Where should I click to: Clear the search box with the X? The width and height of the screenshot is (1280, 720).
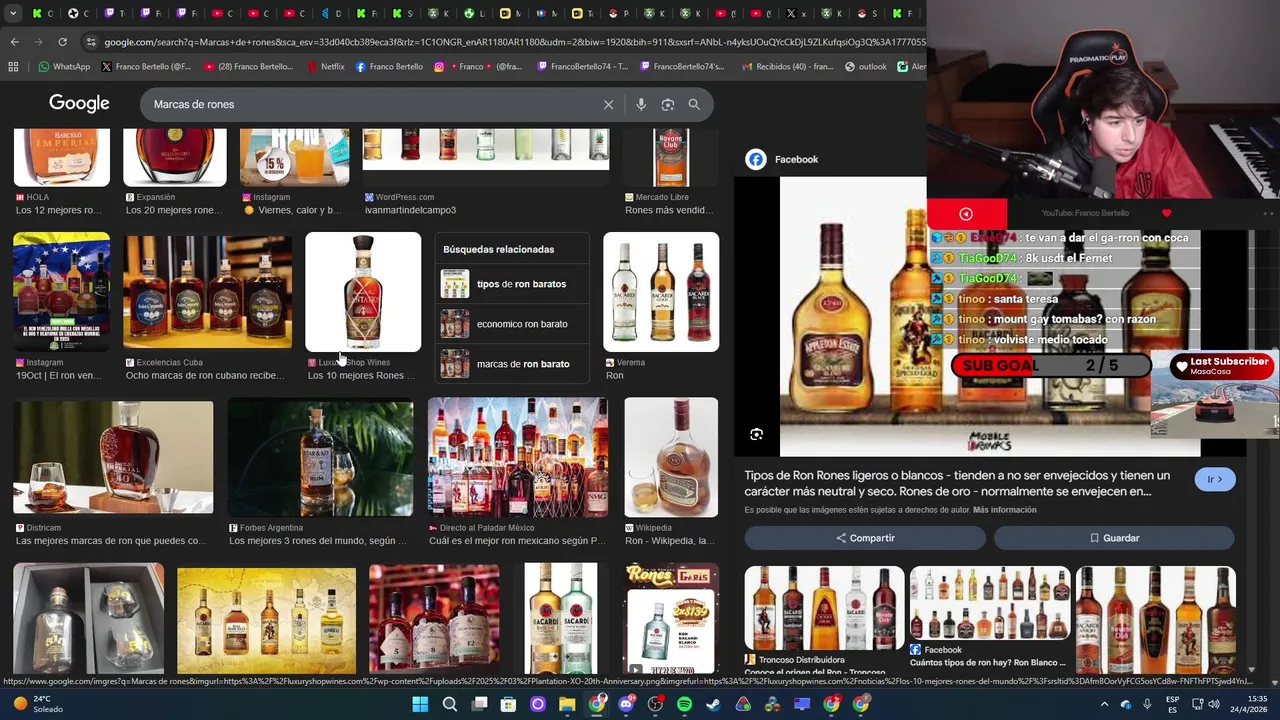pos(608,104)
